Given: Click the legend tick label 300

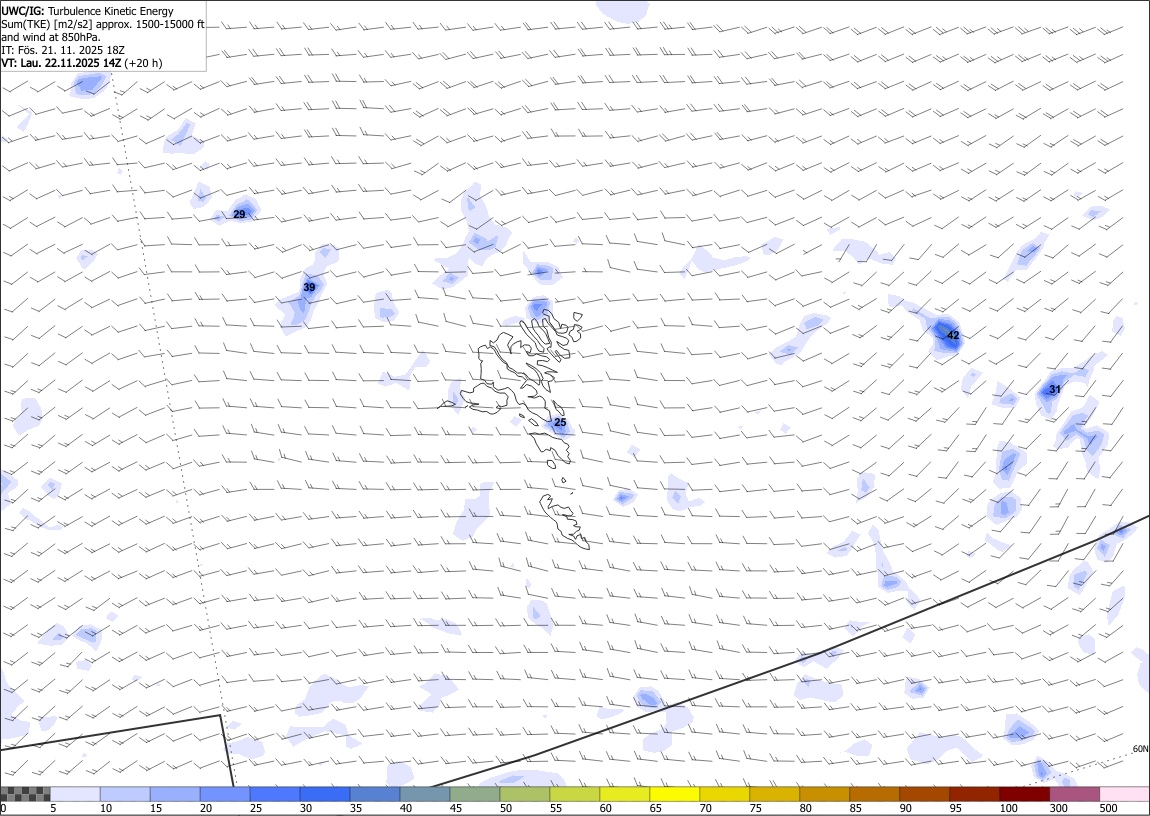Looking at the screenshot, I should (x=1058, y=808).
